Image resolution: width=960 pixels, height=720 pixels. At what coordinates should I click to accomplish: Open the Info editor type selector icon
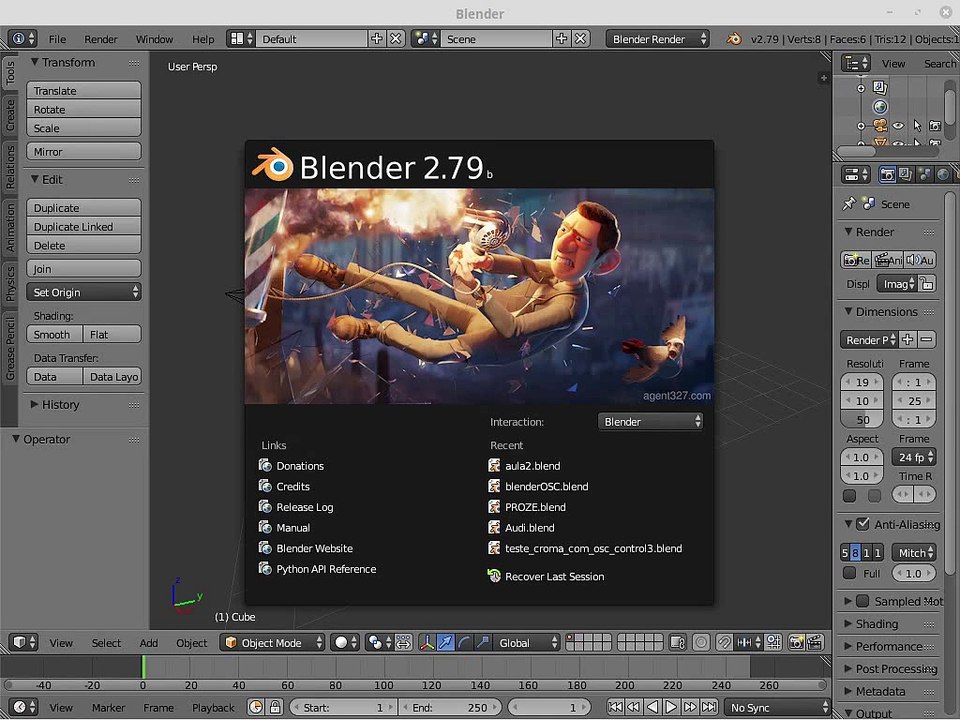pyautogui.click(x=23, y=39)
